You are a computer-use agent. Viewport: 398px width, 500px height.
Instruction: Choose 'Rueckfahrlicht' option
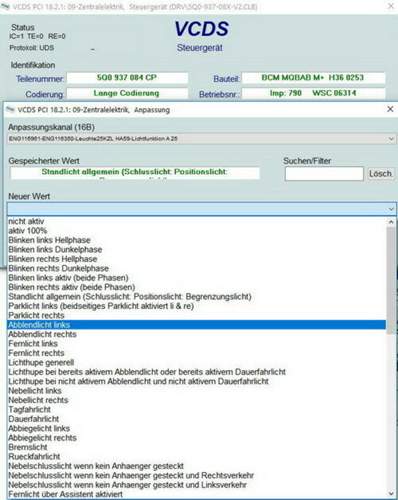pyautogui.click(x=197, y=456)
